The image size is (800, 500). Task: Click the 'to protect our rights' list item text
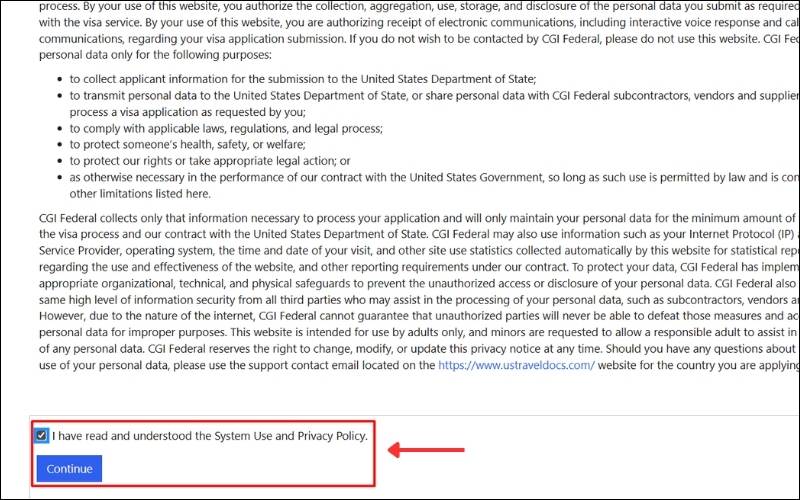(210, 161)
